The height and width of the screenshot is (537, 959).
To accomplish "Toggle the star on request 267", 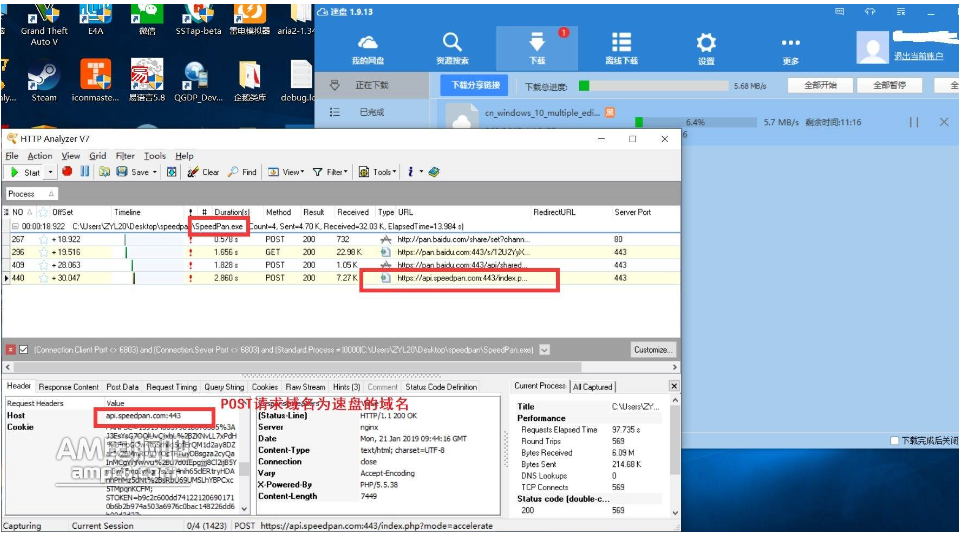I will 43,239.
